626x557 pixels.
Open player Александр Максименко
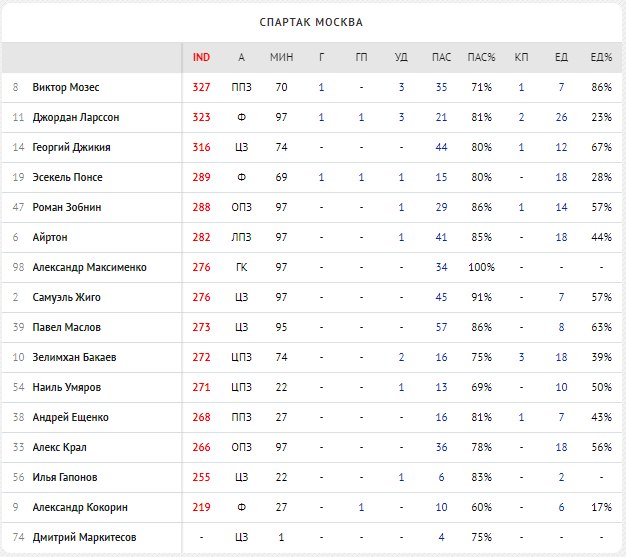click(x=89, y=267)
